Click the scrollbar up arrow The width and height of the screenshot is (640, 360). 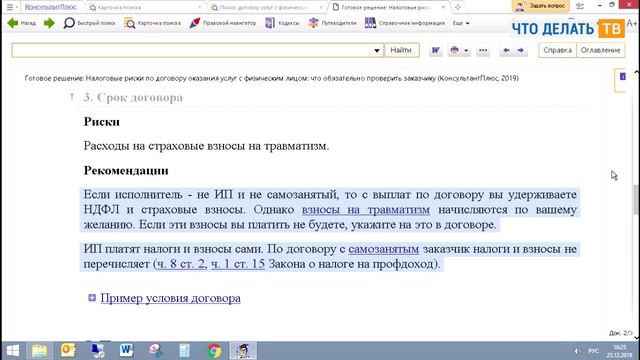pyautogui.click(x=636, y=72)
